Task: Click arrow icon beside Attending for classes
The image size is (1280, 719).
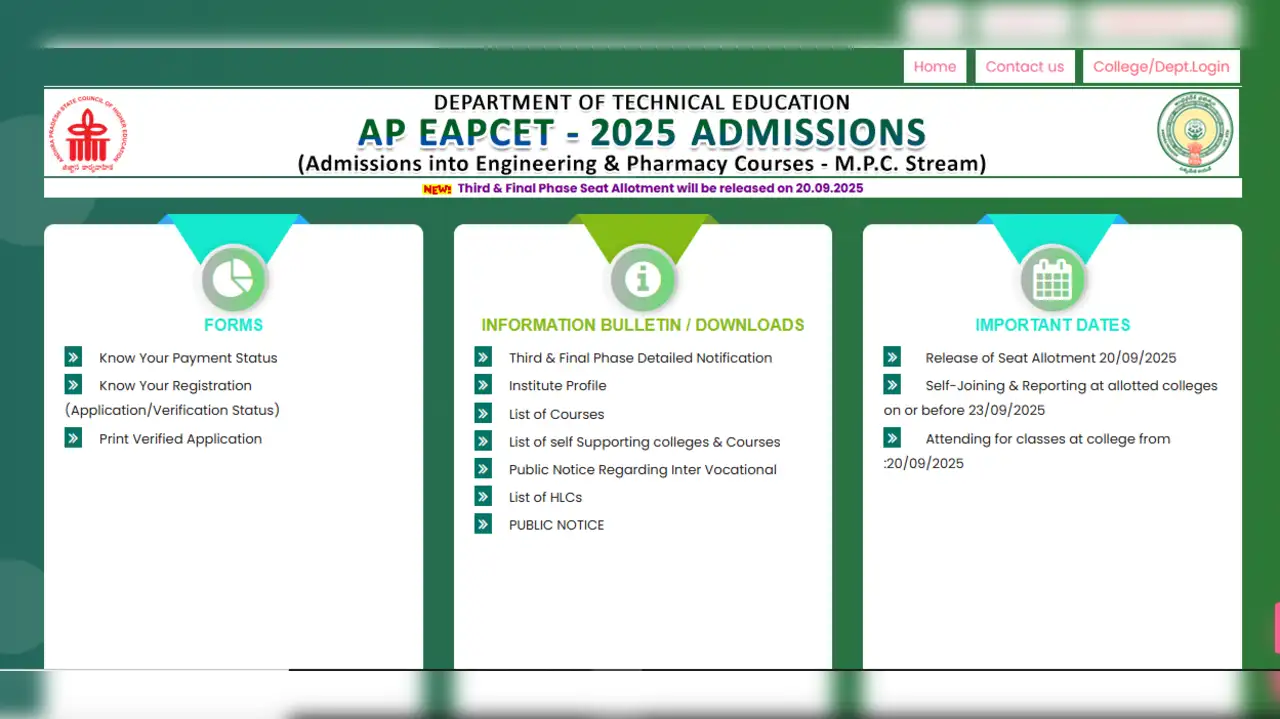Action: [x=892, y=438]
